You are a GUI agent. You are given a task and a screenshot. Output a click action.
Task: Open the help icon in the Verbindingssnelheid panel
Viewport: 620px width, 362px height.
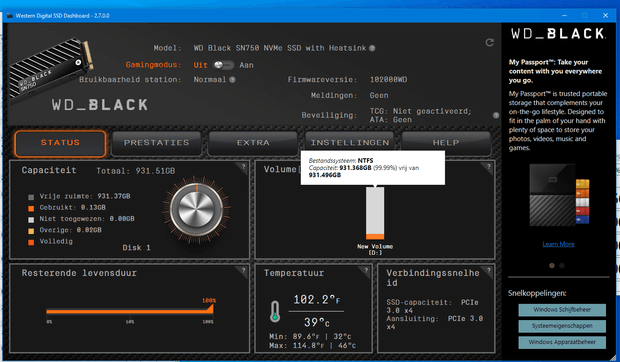pos(489,271)
